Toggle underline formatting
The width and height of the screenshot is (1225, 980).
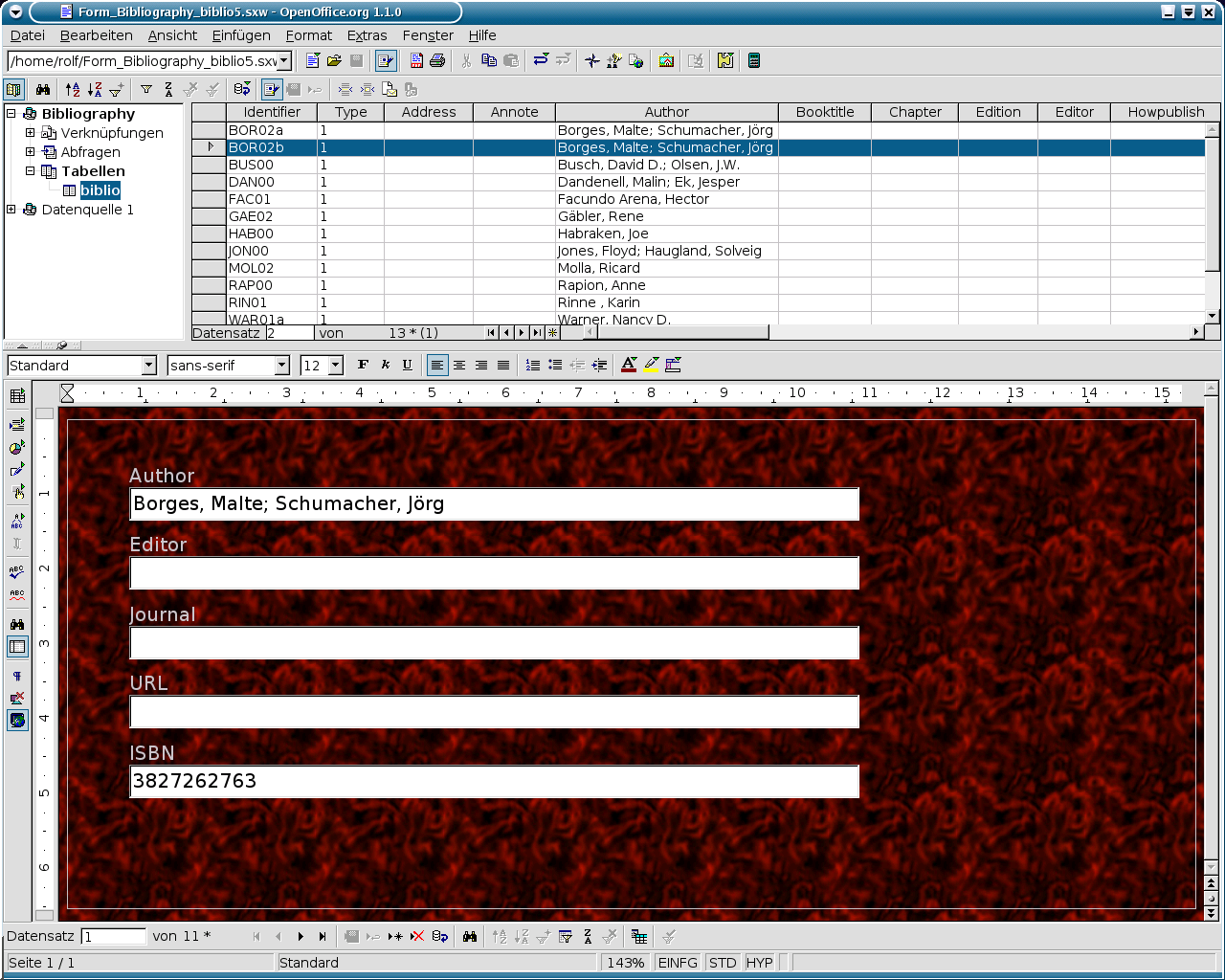(x=407, y=365)
